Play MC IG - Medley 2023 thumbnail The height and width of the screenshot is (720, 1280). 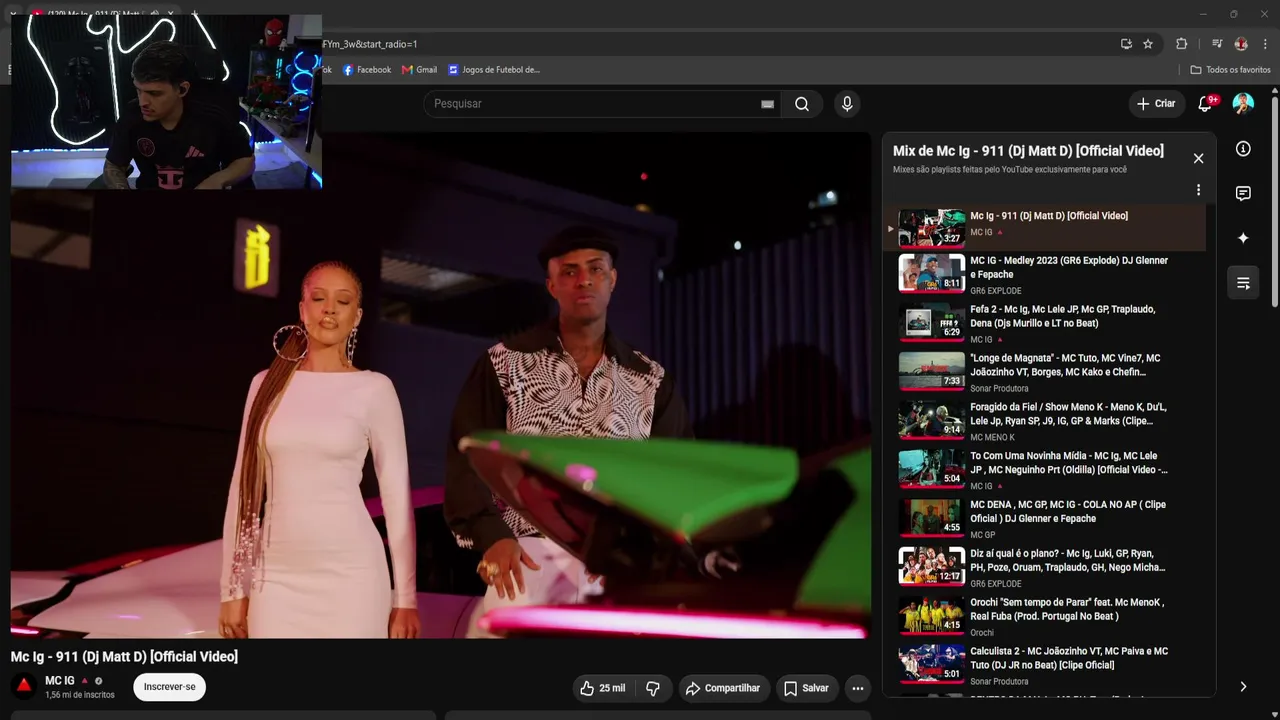(931, 273)
